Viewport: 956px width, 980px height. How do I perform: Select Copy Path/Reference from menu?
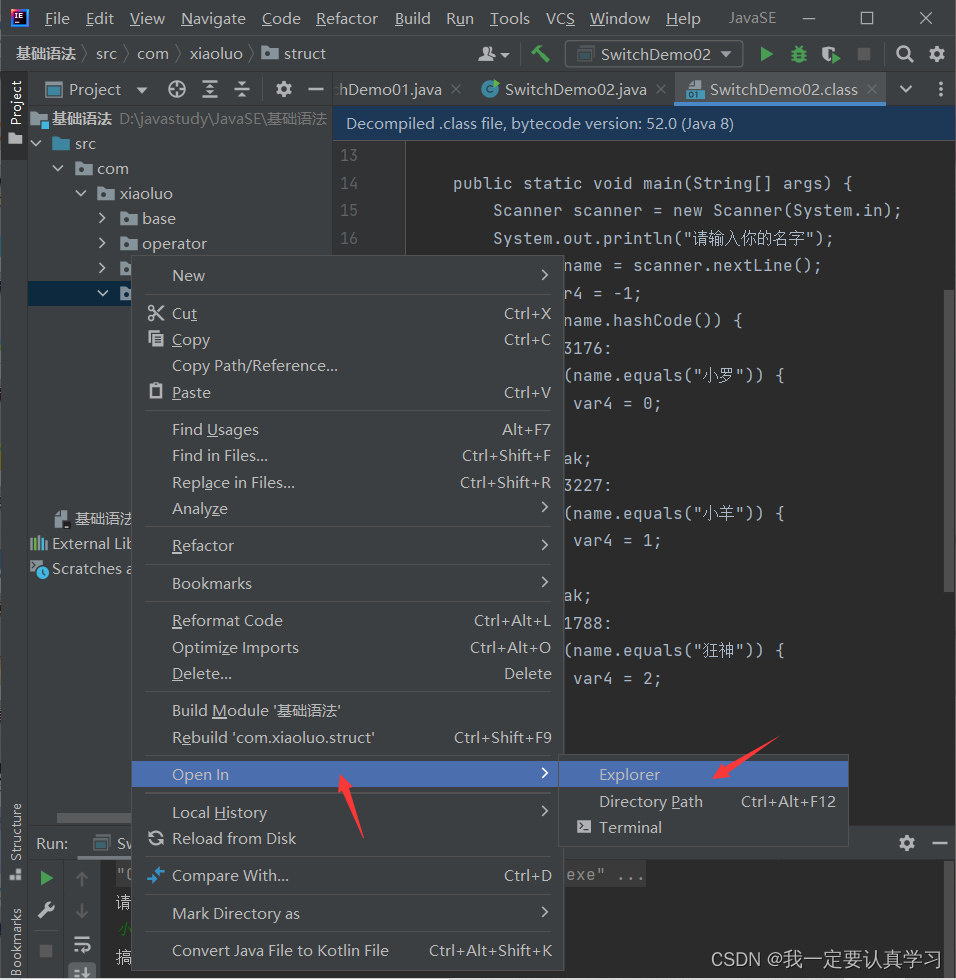(347, 366)
